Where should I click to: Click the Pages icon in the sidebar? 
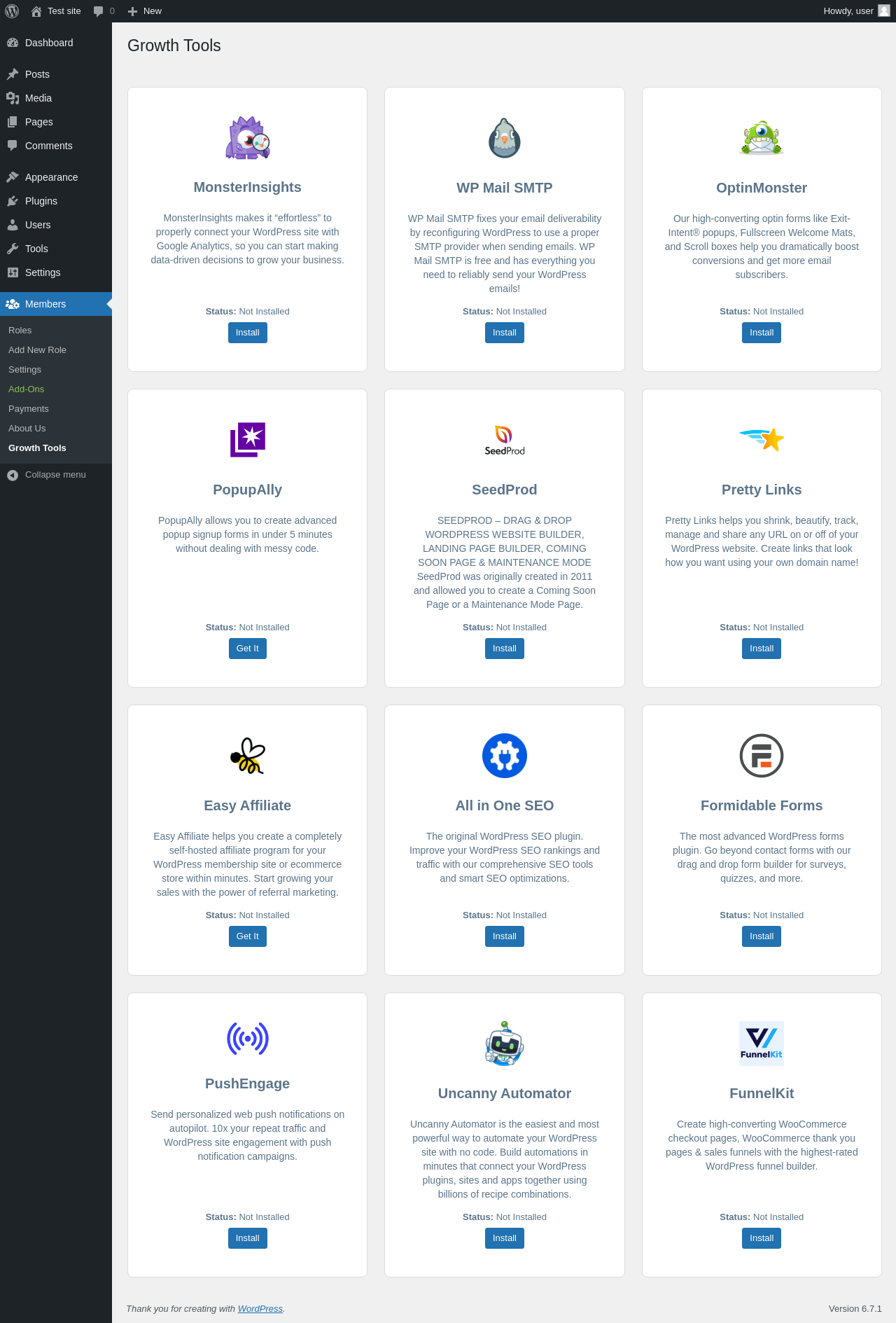pyautogui.click(x=13, y=122)
